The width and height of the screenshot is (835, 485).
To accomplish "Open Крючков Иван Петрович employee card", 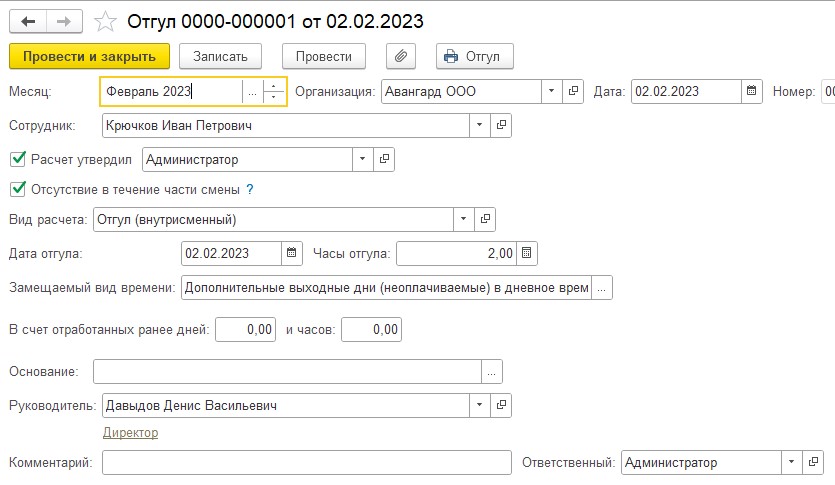I will click(501, 125).
